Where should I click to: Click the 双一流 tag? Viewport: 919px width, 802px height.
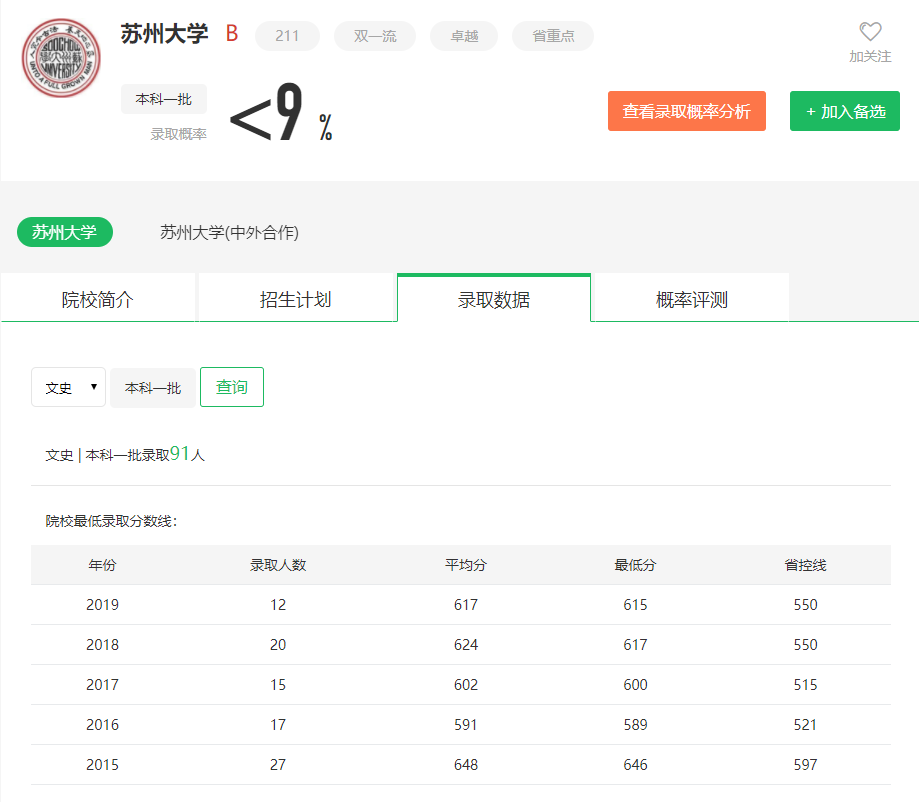click(x=375, y=36)
